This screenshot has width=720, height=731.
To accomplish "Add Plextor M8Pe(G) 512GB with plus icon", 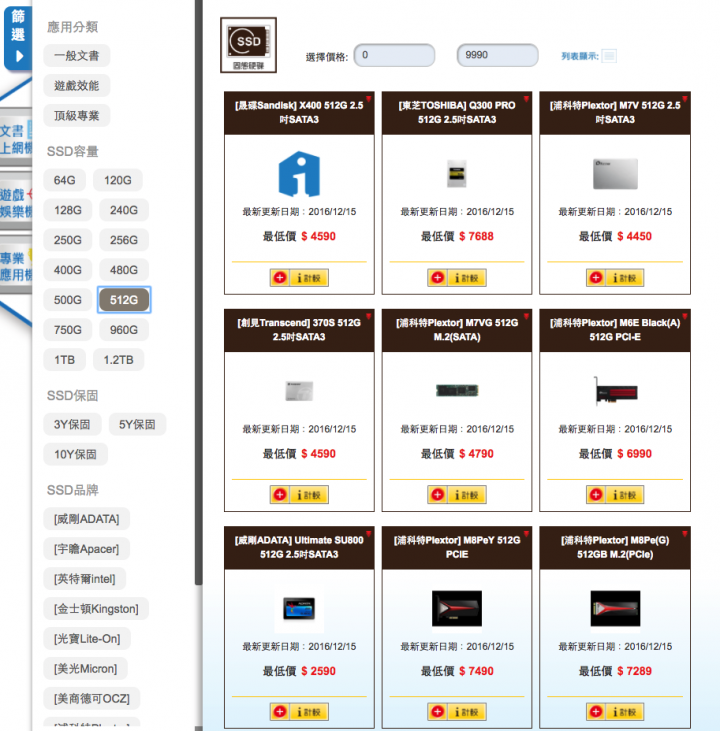I will coord(596,712).
